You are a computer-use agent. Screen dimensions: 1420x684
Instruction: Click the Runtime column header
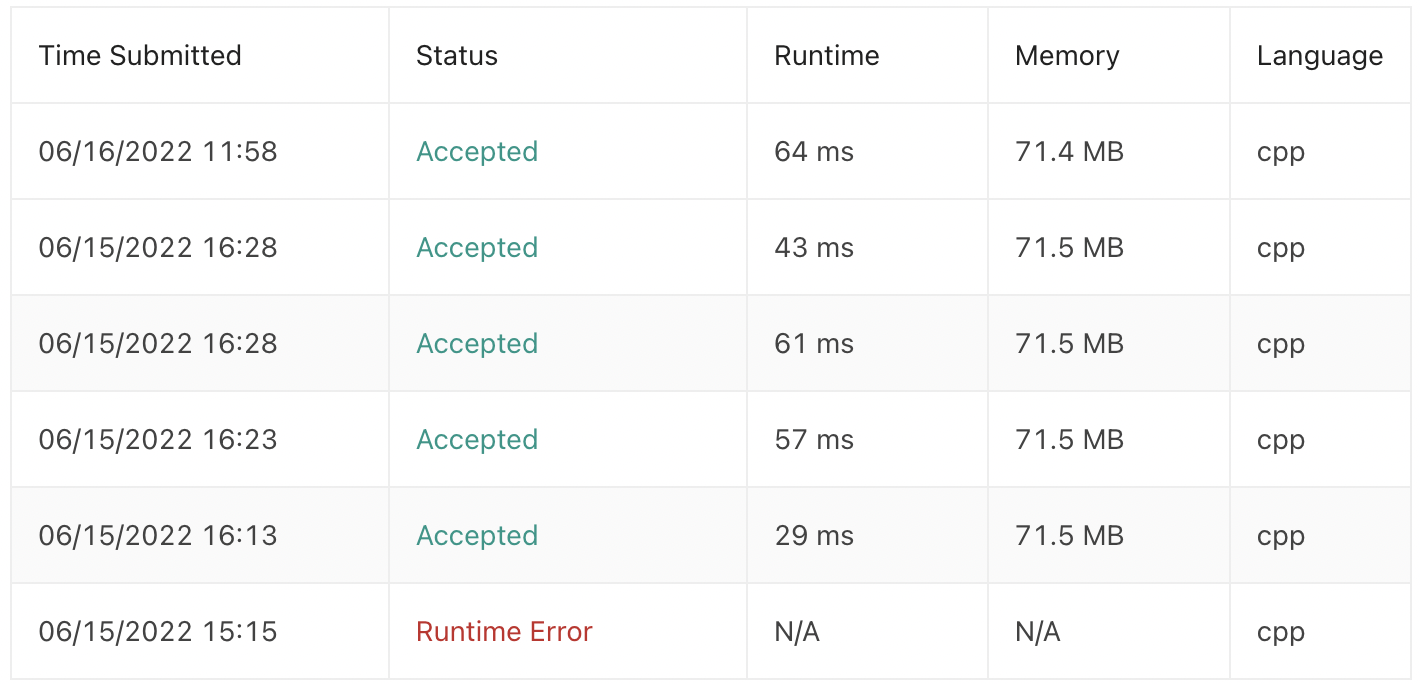click(827, 56)
